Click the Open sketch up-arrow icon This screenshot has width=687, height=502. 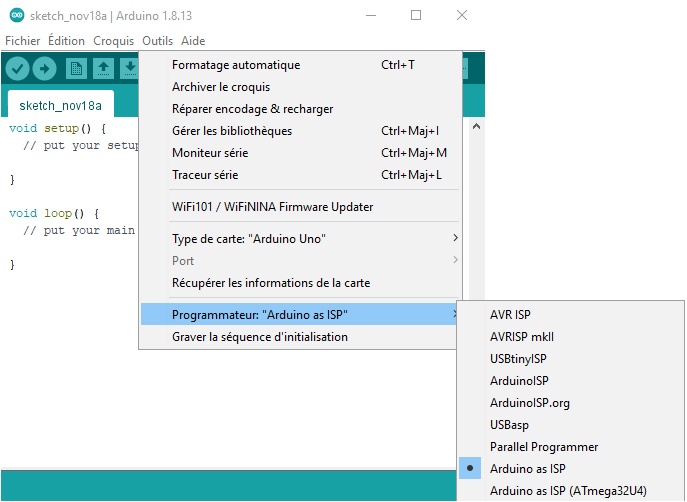point(103,68)
